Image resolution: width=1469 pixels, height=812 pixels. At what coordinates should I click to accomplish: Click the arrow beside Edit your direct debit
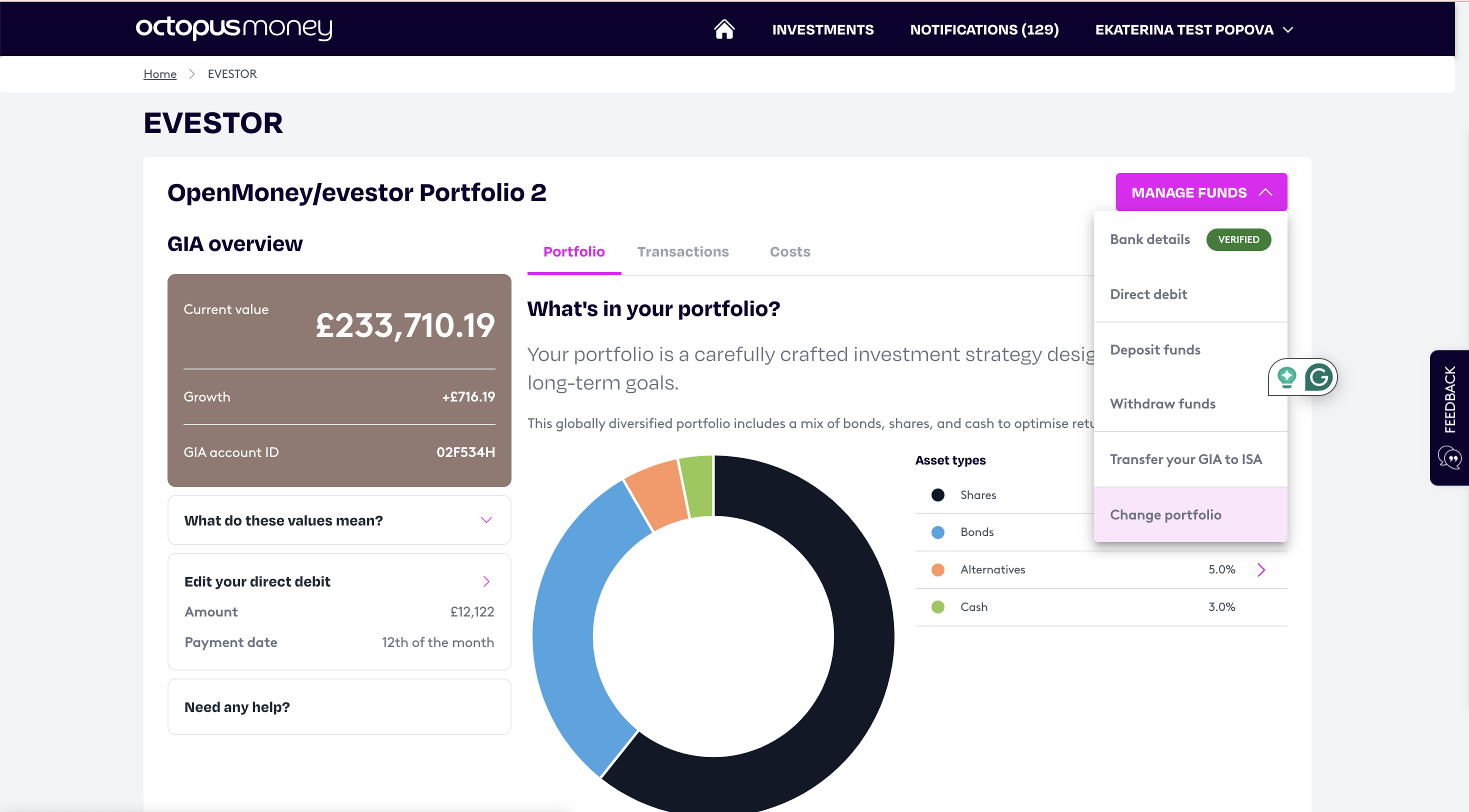pos(486,581)
